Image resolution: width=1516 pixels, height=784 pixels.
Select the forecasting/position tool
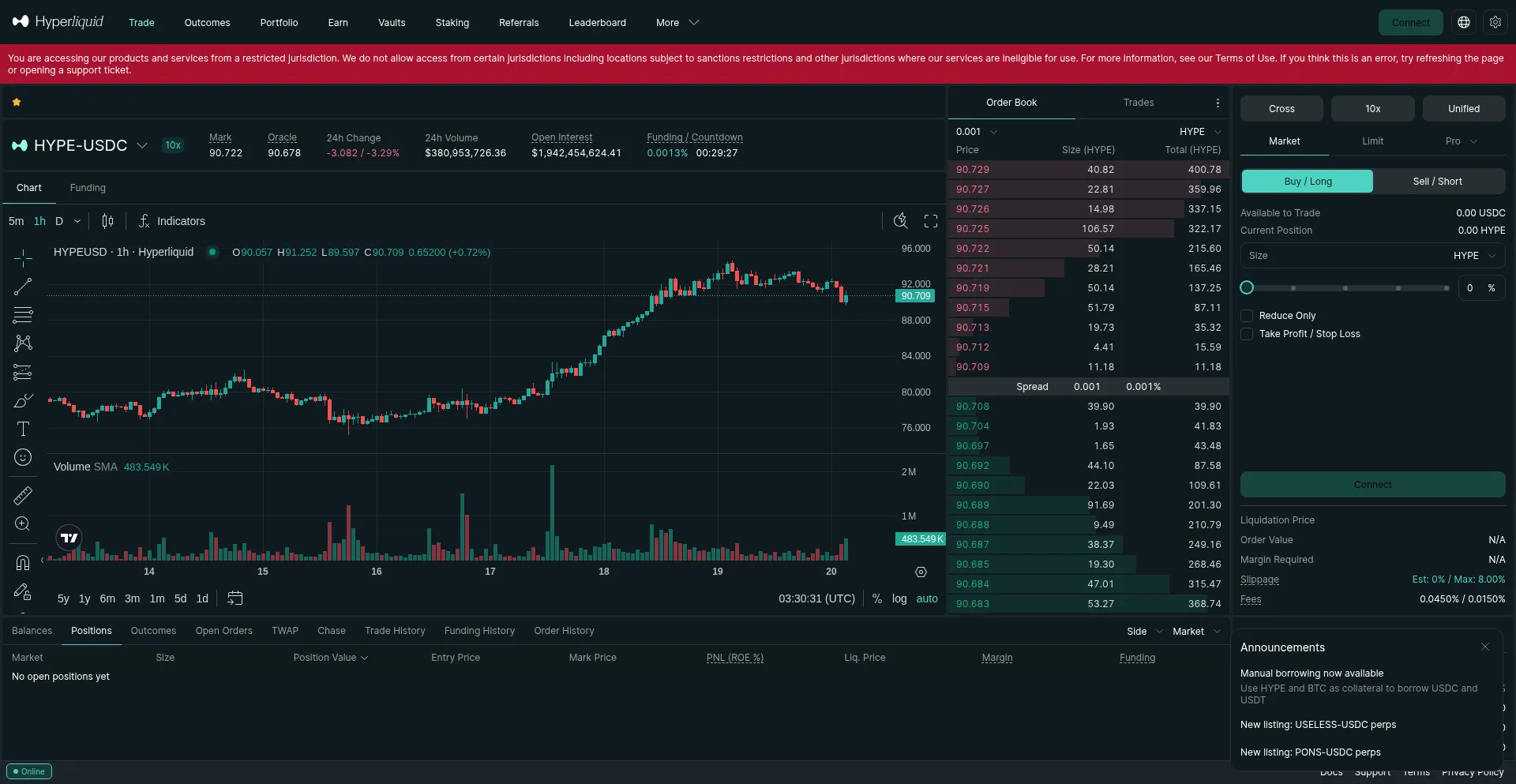(x=23, y=372)
